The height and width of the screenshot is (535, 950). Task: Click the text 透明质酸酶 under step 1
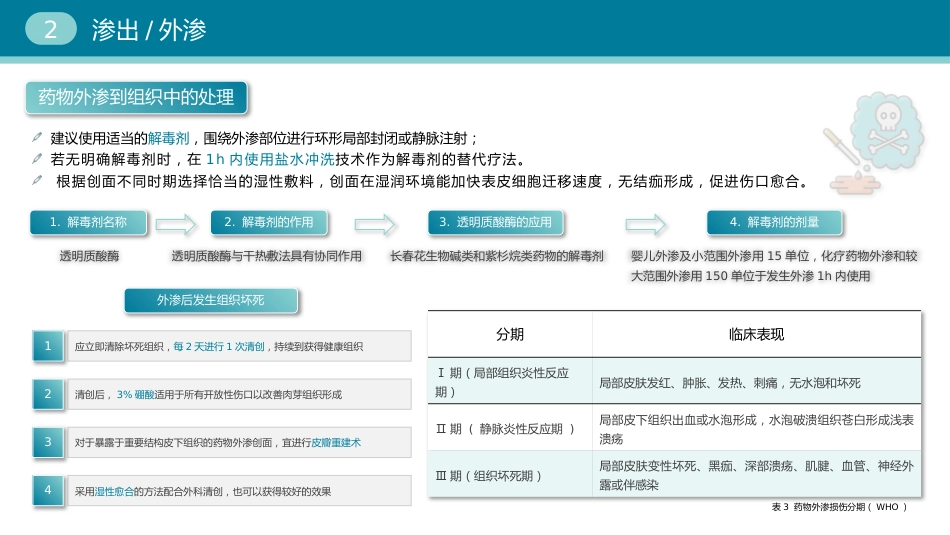pyautogui.click(x=89, y=256)
